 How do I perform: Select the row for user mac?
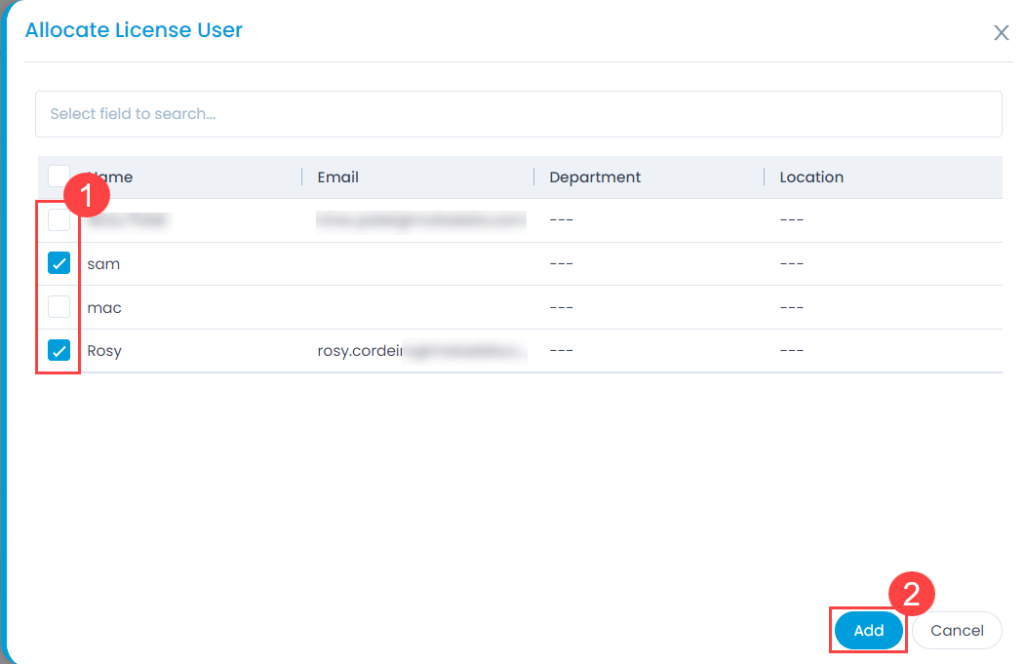pos(104,307)
